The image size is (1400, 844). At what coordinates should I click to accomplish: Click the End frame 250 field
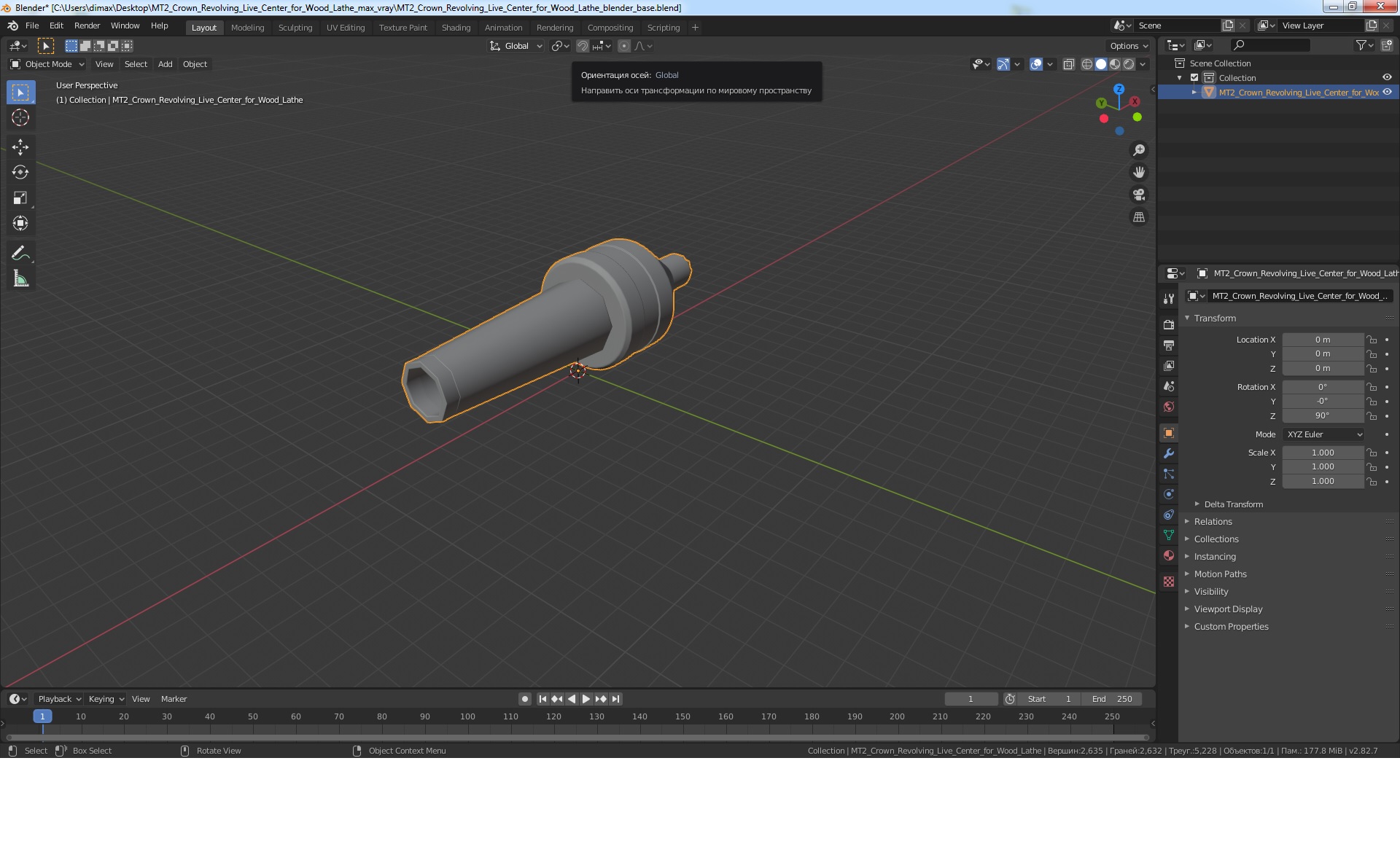[x=1111, y=699]
